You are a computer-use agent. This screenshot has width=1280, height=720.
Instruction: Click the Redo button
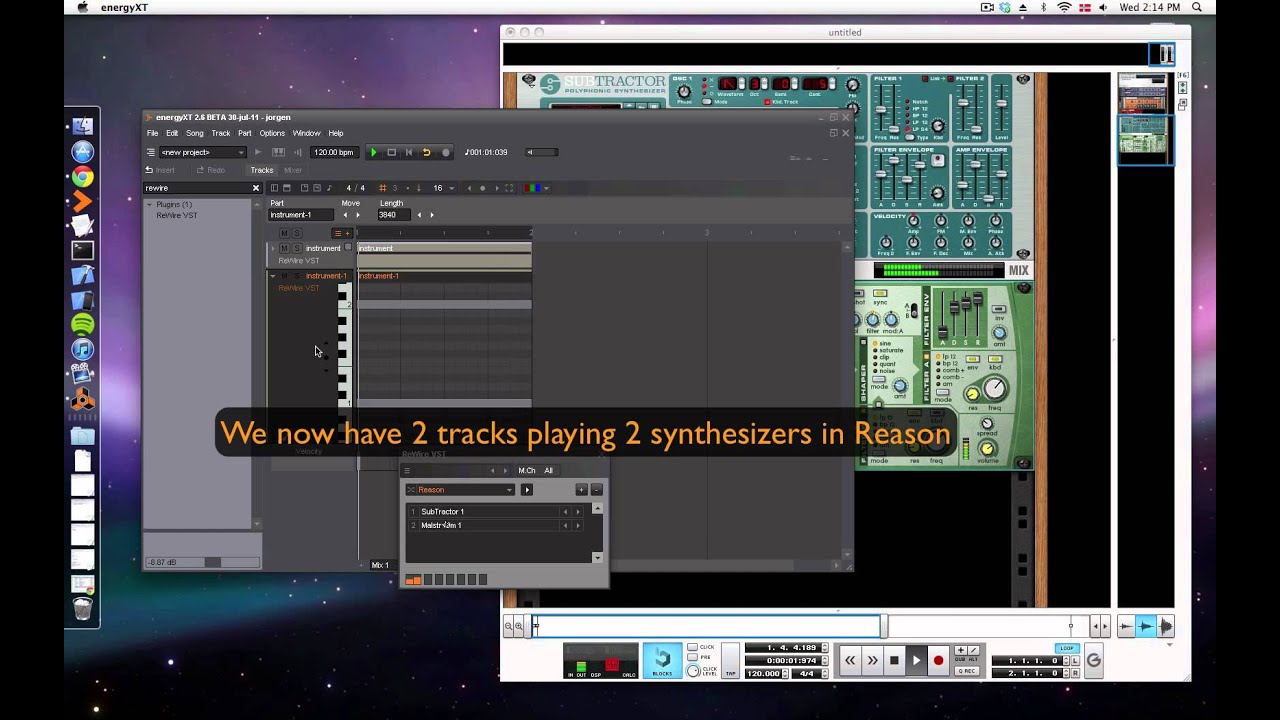point(210,170)
